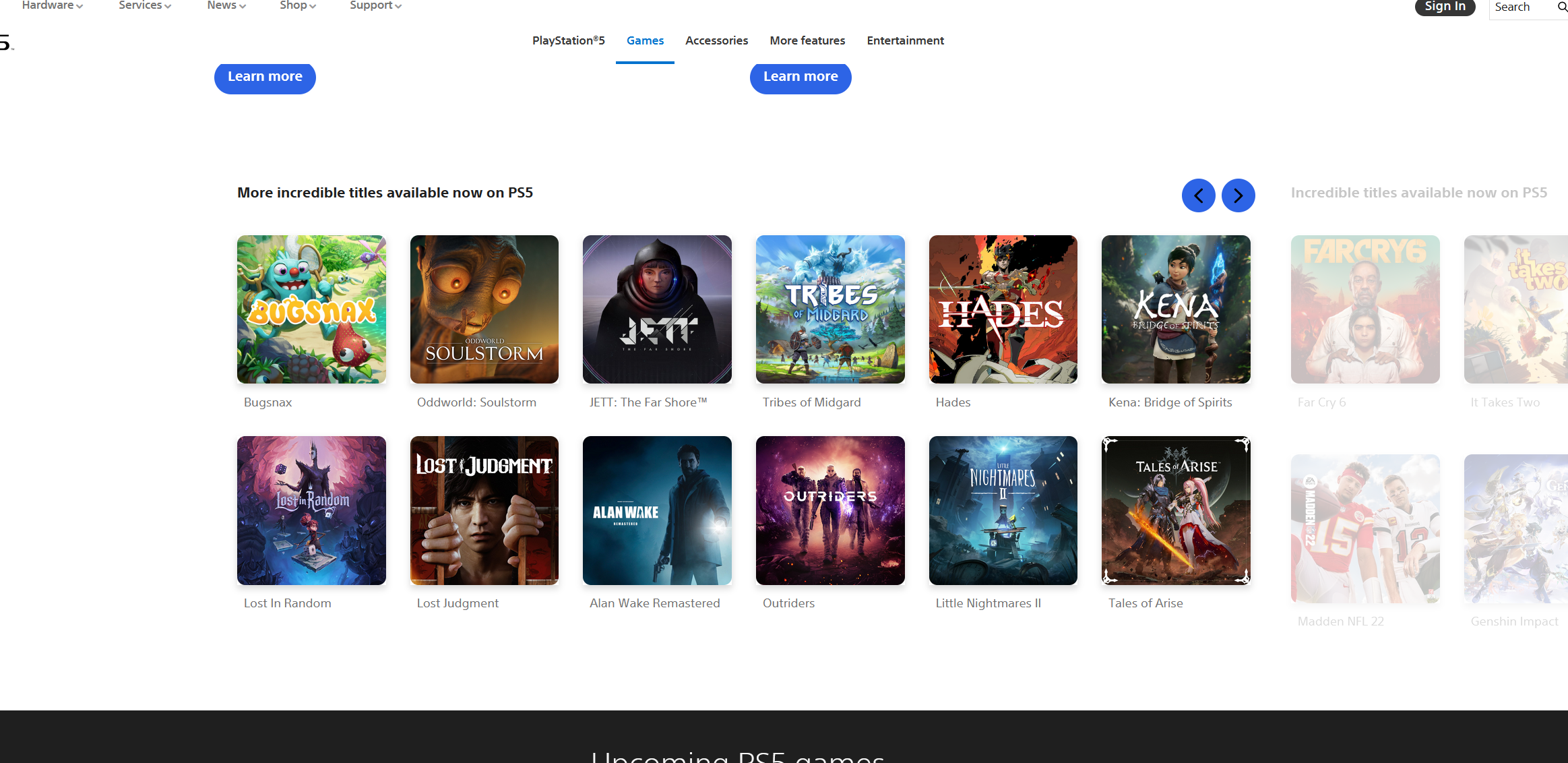Click the Kena: Bridge of Spirits title

(x=1170, y=402)
